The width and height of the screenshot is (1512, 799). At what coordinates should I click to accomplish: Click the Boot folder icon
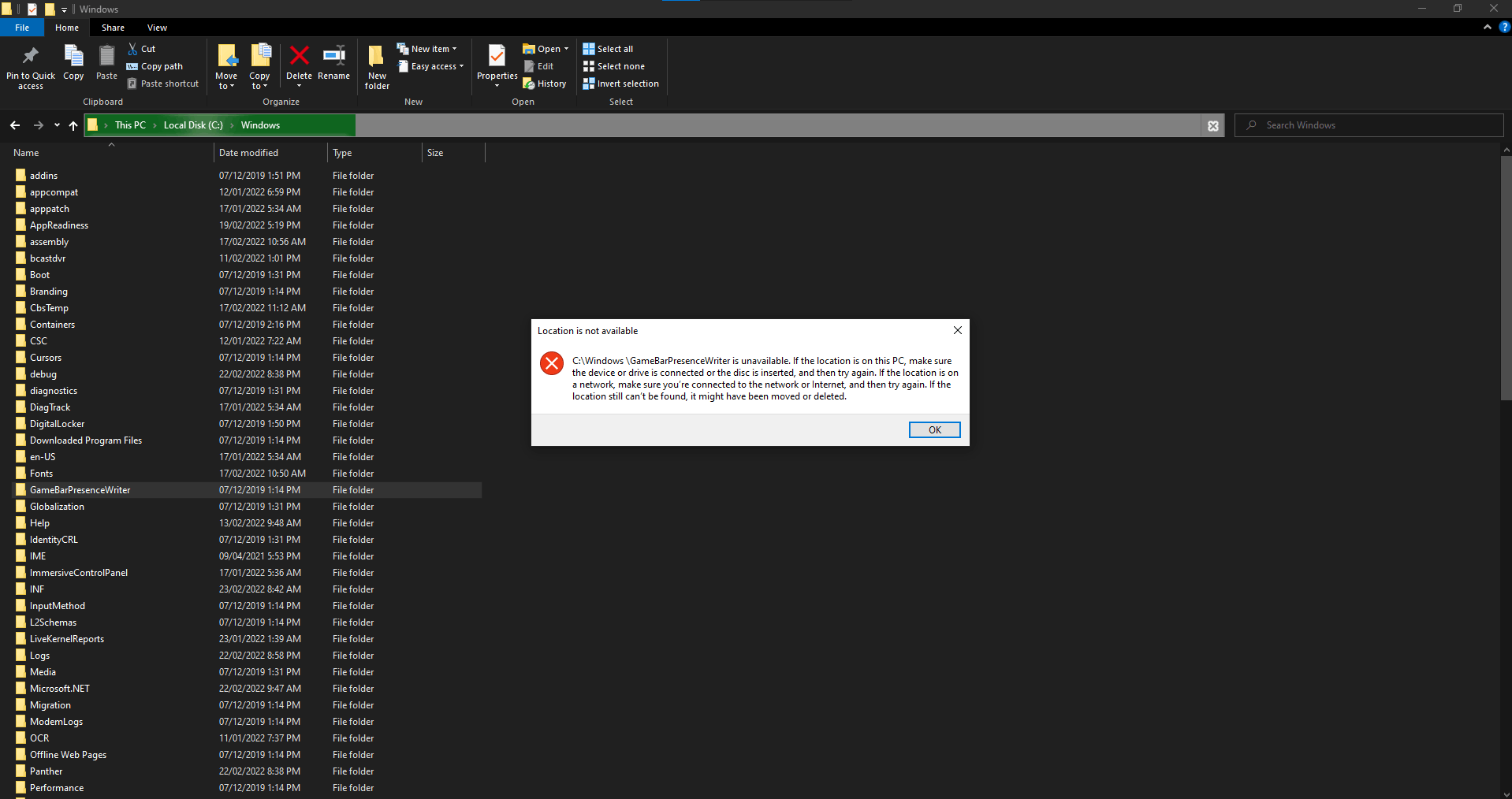point(20,275)
